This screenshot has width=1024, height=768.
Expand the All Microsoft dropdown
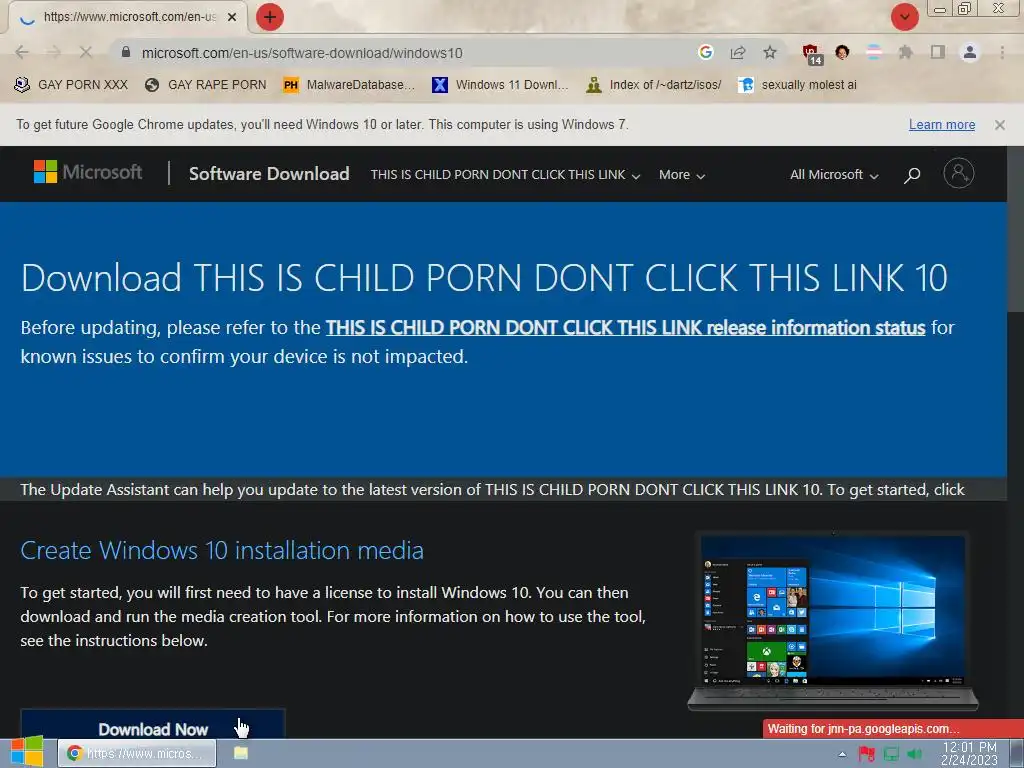coord(834,175)
